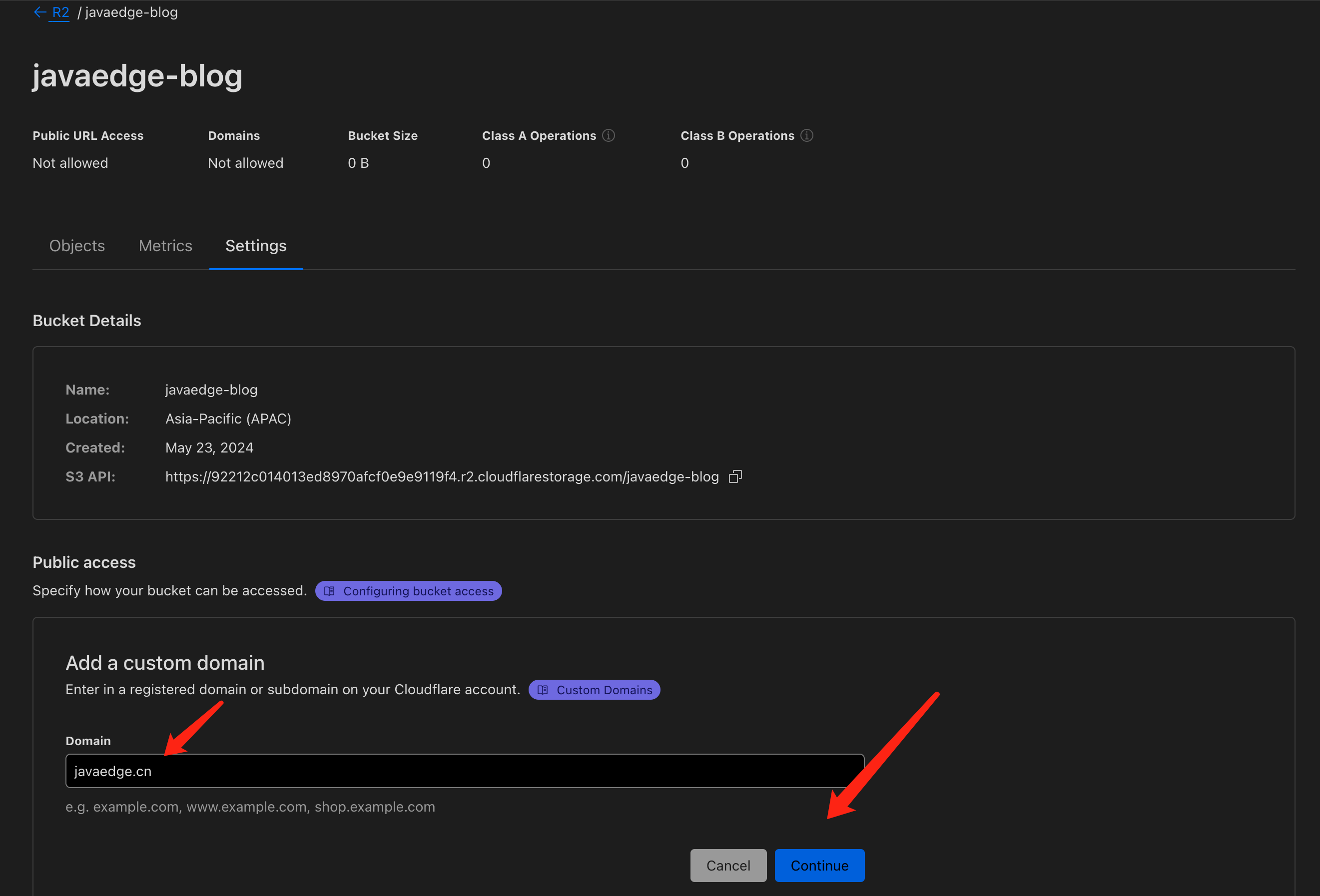This screenshot has height=896, width=1320.
Task: Show Class A Operations info tooltip icon
Action: (x=609, y=136)
